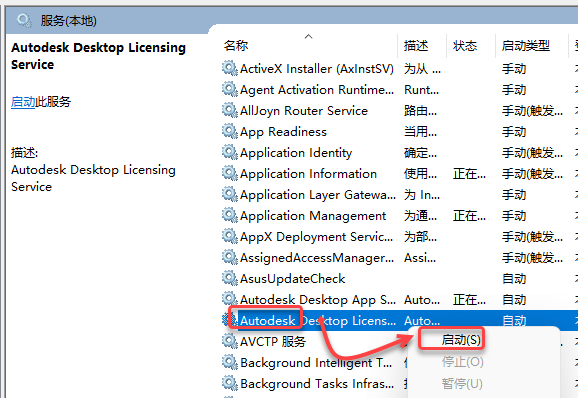Select the AsusUpdateCheck service
578x398 pixels.
click(292, 279)
